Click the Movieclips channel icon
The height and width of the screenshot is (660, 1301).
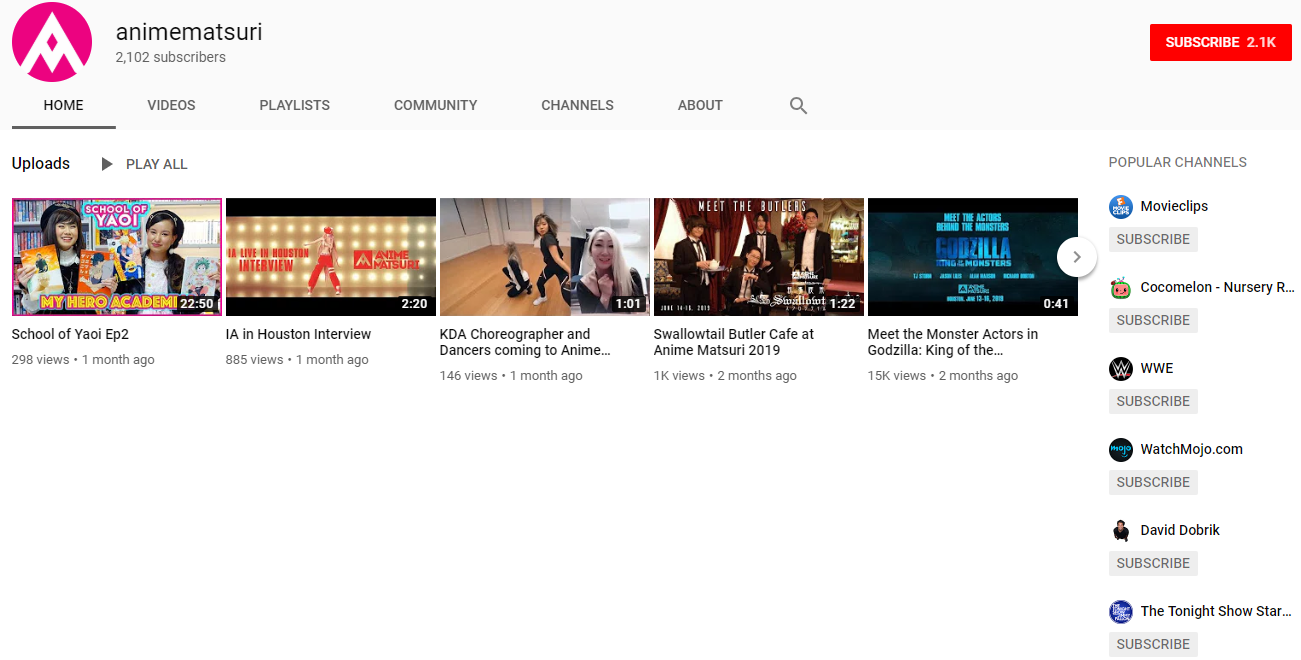1121,207
